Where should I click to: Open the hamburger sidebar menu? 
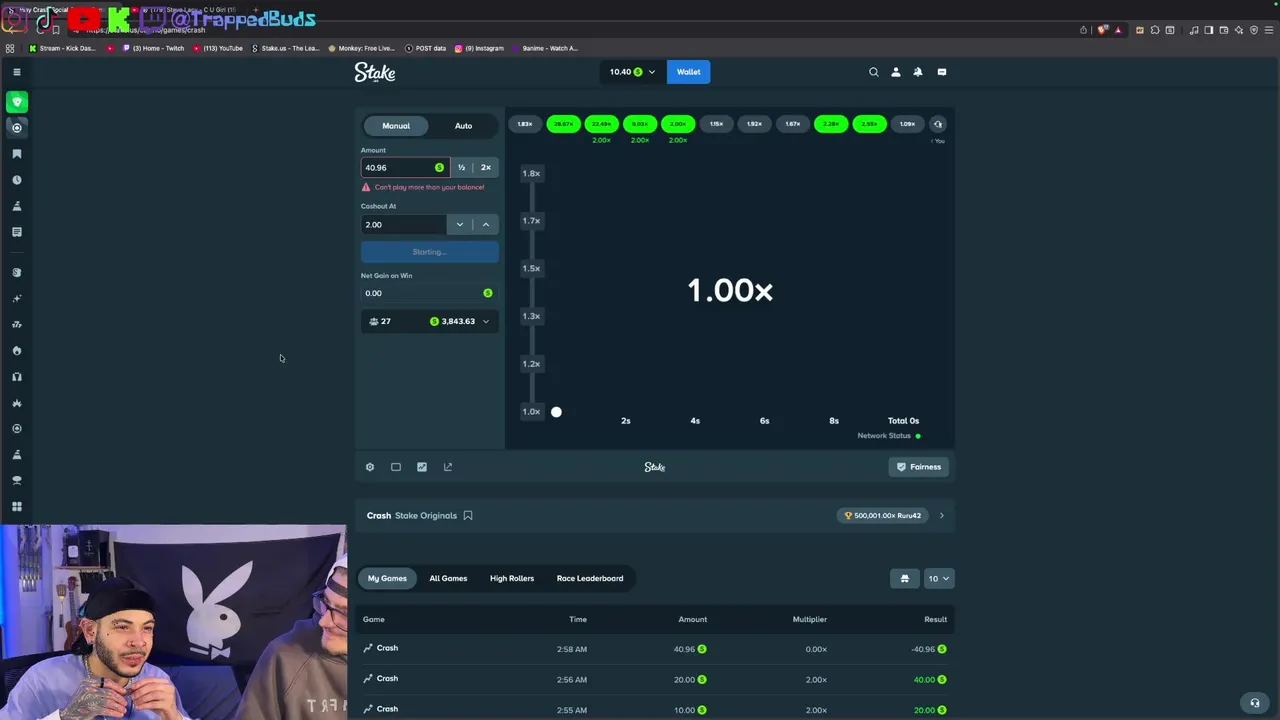coord(17,72)
